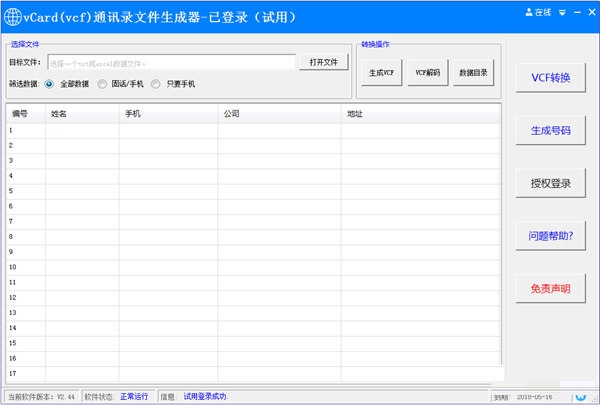The height and width of the screenshot is (405, 600).
Task: Open the 问题帮助? help button
Action: (551, 236)
